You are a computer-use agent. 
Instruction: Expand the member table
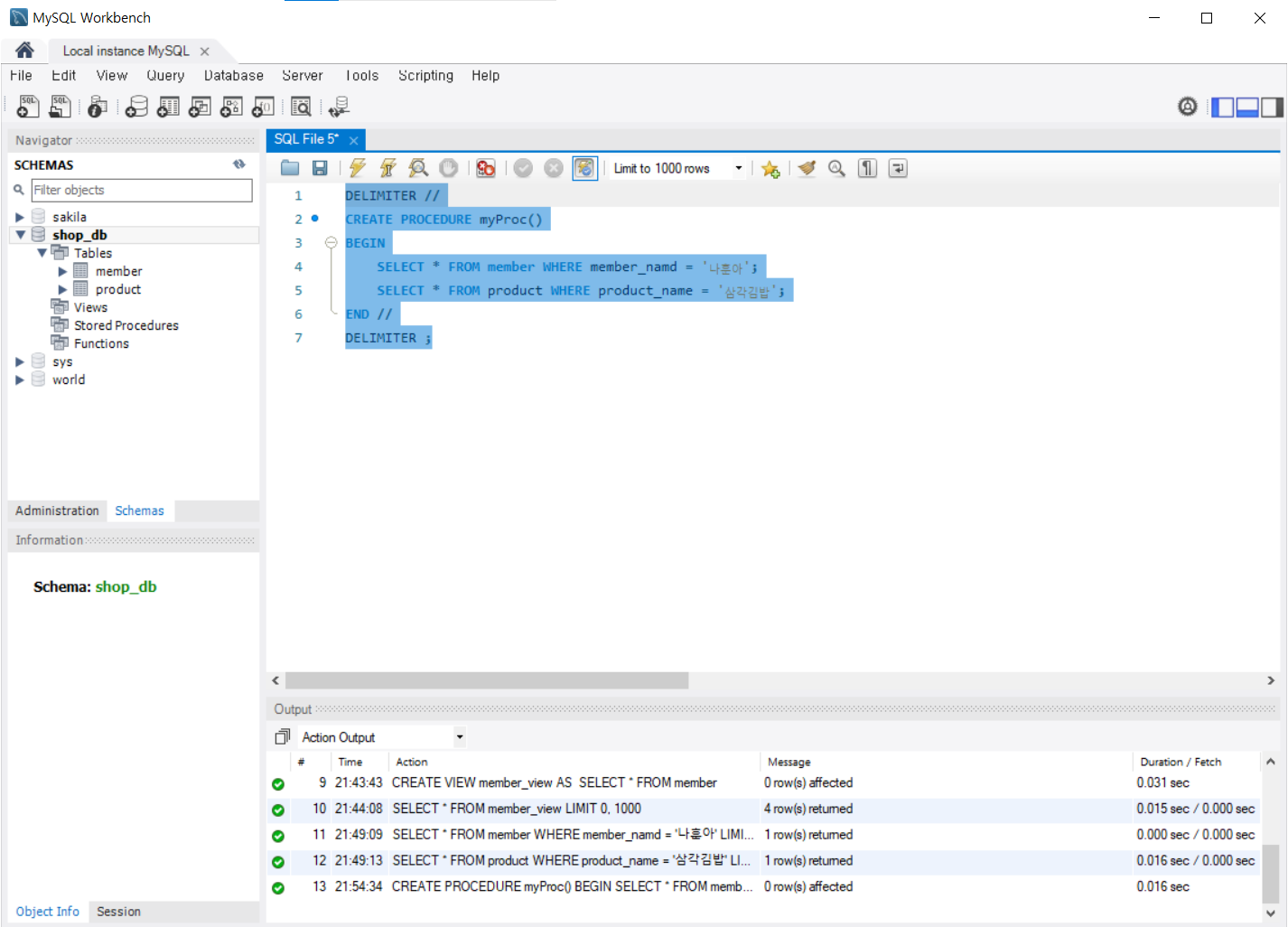(62, 271)
